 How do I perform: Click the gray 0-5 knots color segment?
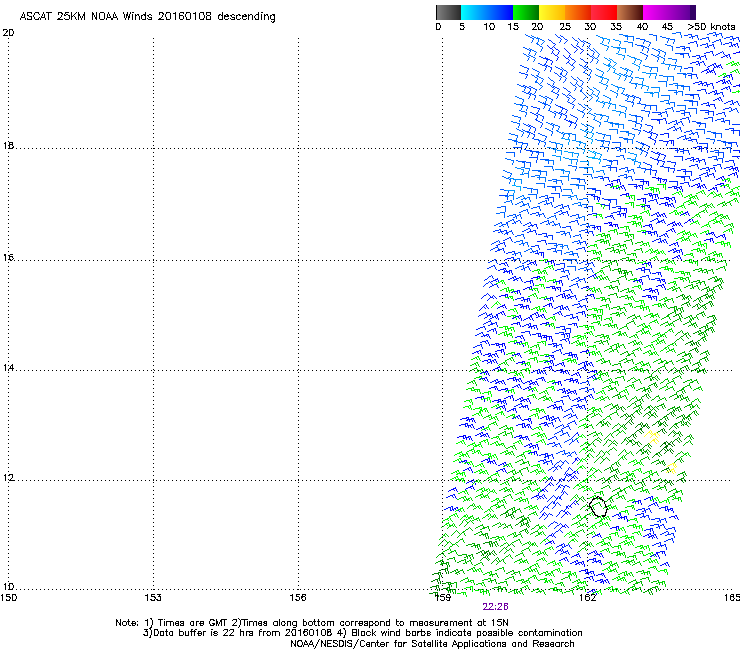pos(448,12)
